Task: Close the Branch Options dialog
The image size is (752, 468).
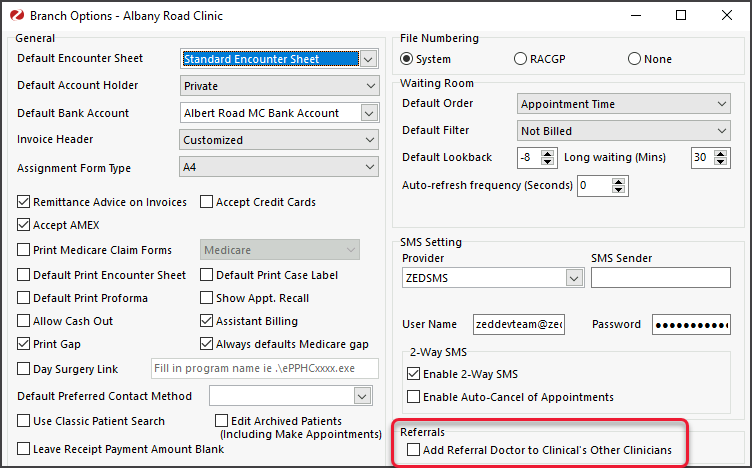Action: tap(727, 15)
